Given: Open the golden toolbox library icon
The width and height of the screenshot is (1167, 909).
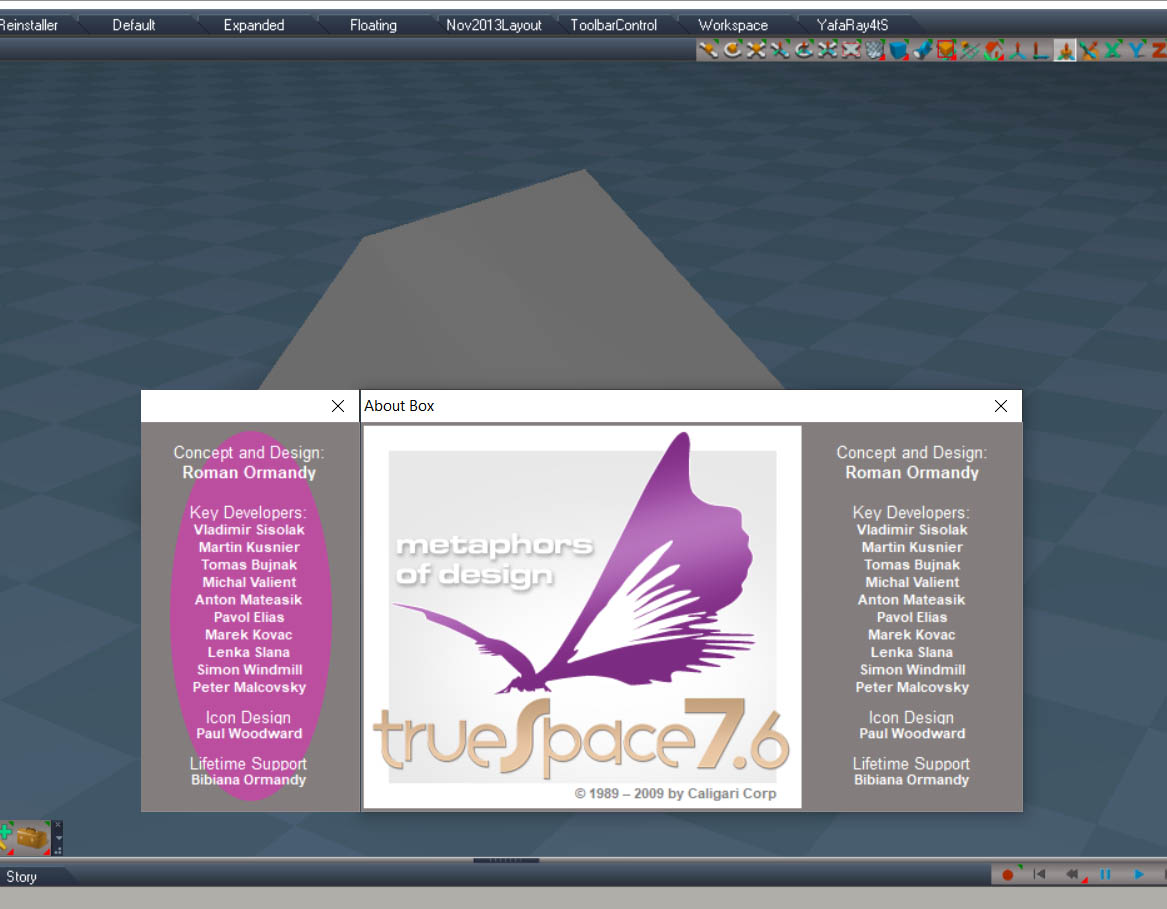Looking at the screenshot, I should click(33, 838).
